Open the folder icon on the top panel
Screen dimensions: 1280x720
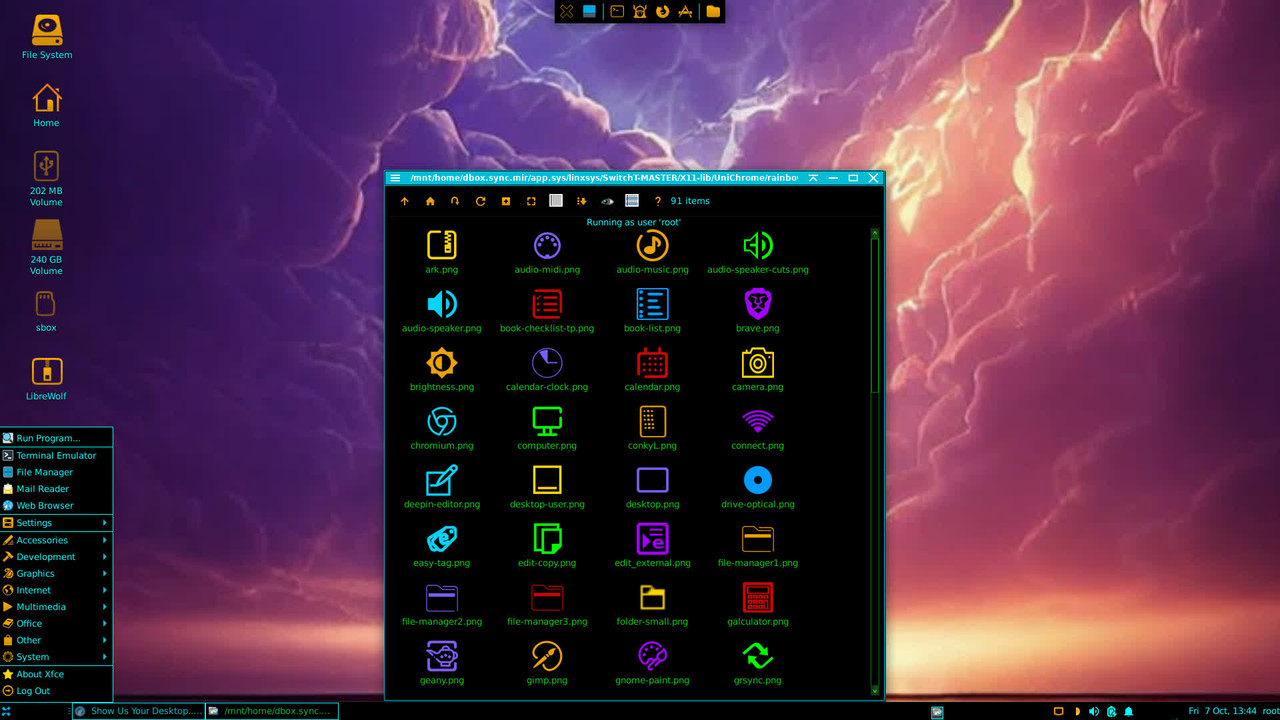click(x=713, y=11)
